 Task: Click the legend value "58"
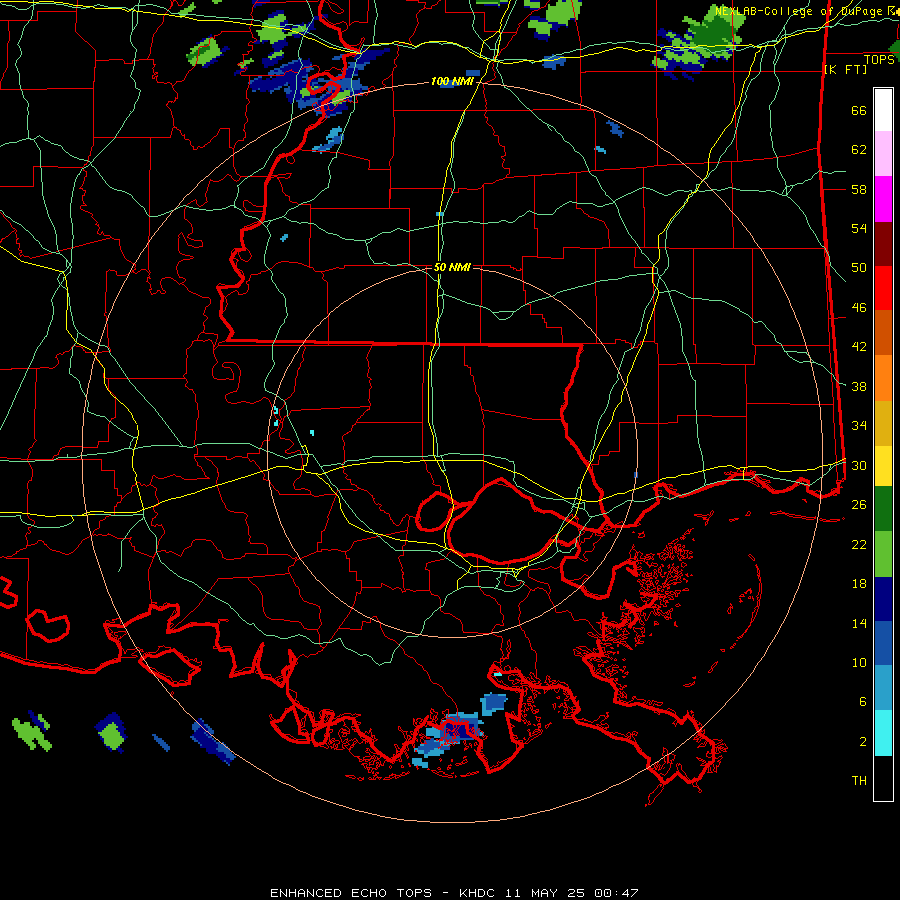859,189
